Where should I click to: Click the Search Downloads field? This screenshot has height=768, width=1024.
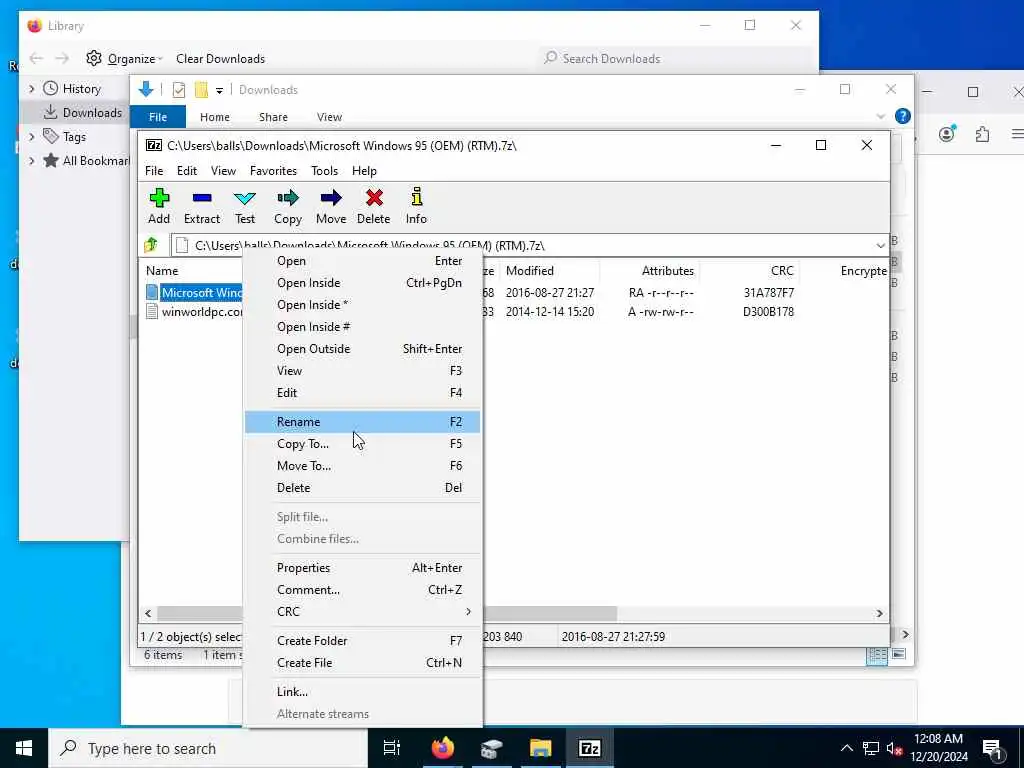click(x=673, y=59)
